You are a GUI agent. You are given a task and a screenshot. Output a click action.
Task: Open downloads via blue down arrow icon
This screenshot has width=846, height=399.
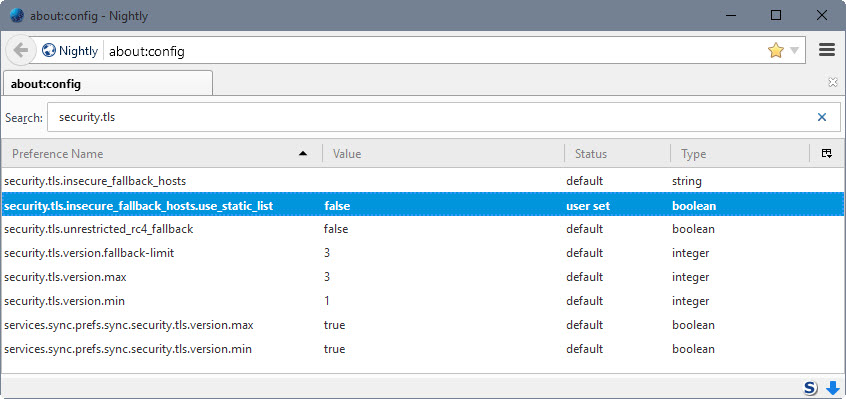pyautogui.click(x=833, y=387)
